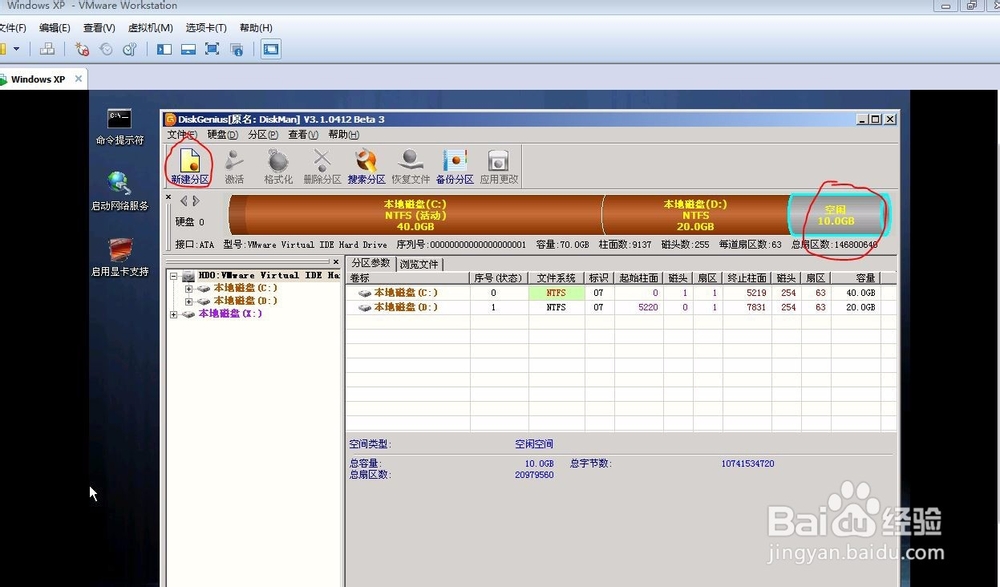Open VMware 帮助(H) menu
The width and height of the screenshot is (1000, 587).
[x=256, y=28]
